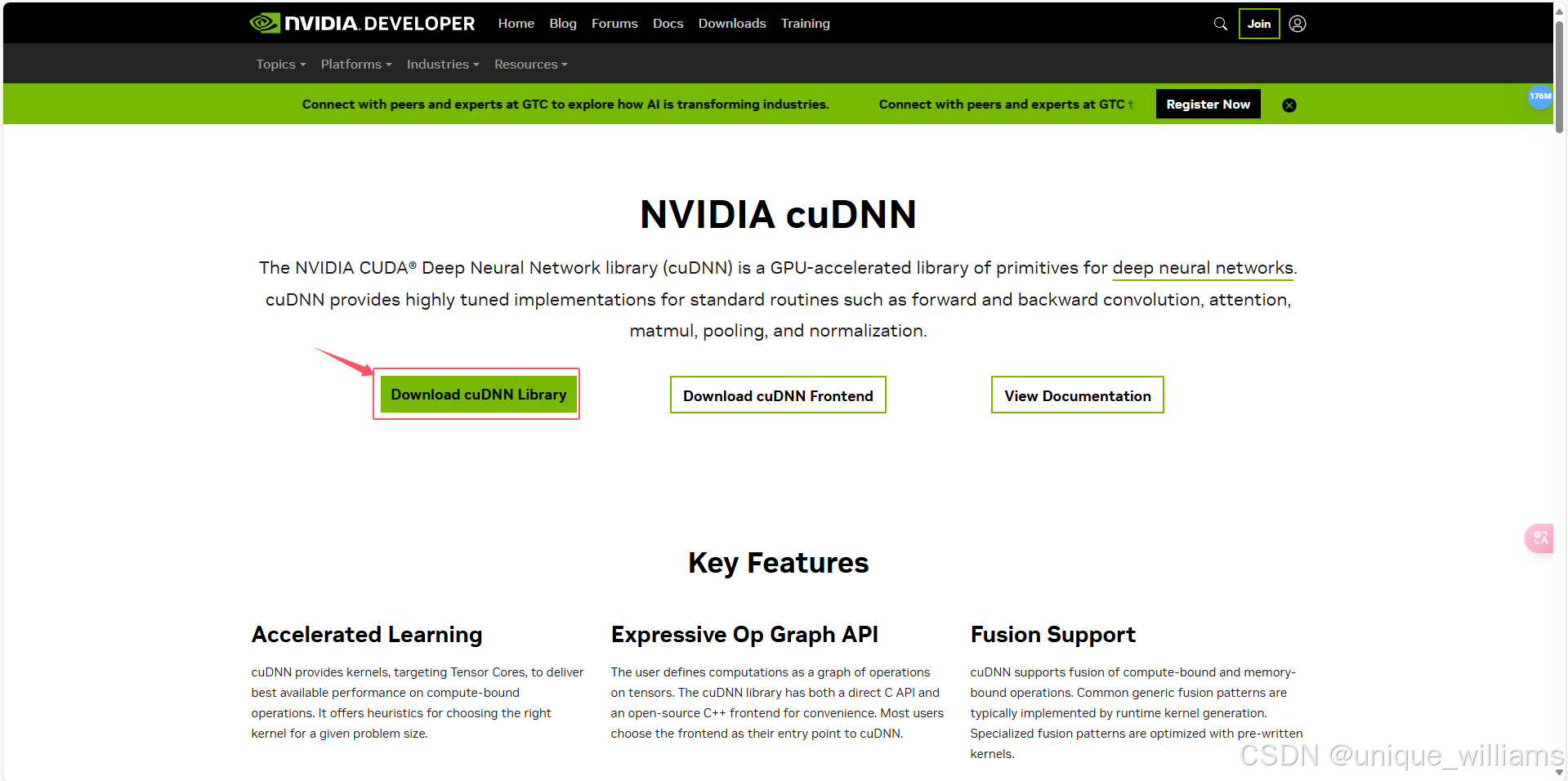Click Download cuDNN Frontend button

coord(778,395)
